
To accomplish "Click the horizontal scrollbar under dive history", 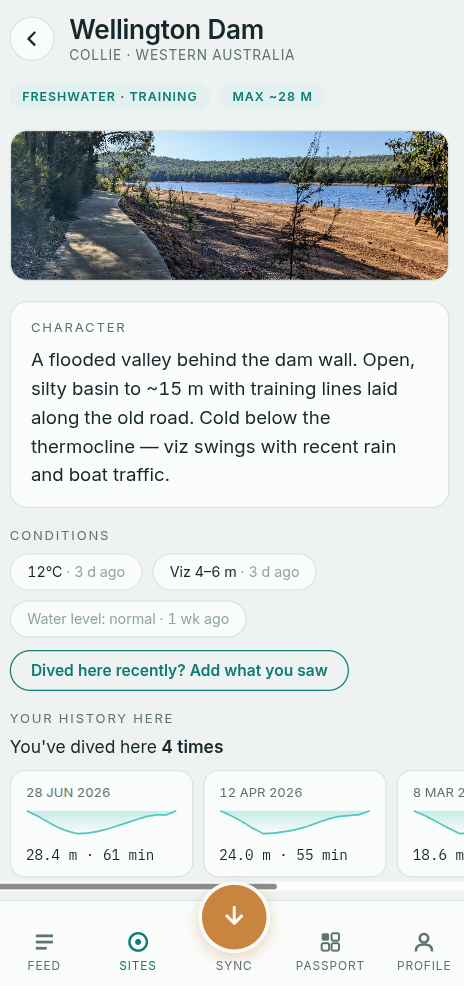I will (138, 887).
